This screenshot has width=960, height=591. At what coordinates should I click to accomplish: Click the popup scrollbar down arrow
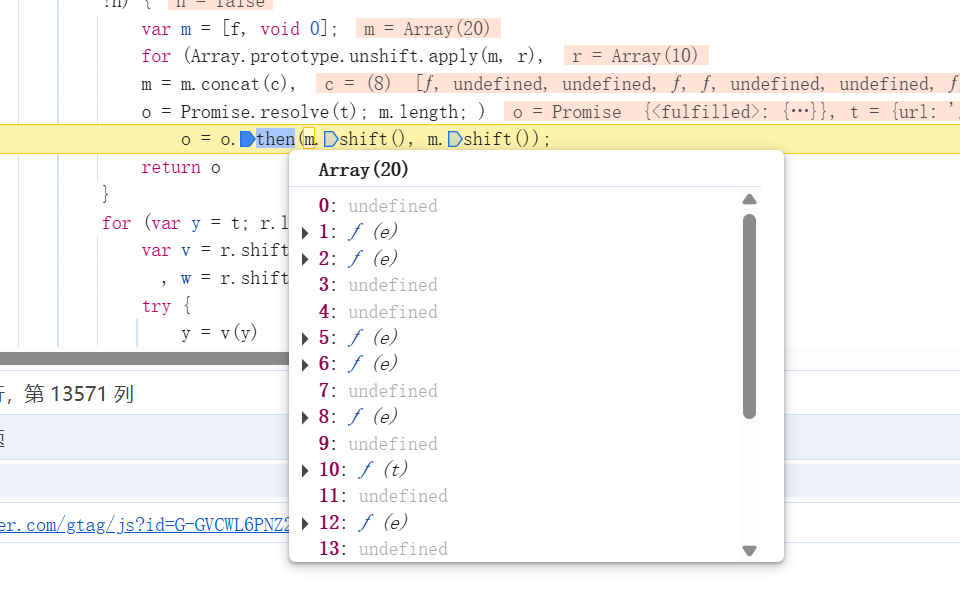click(749, 550)
